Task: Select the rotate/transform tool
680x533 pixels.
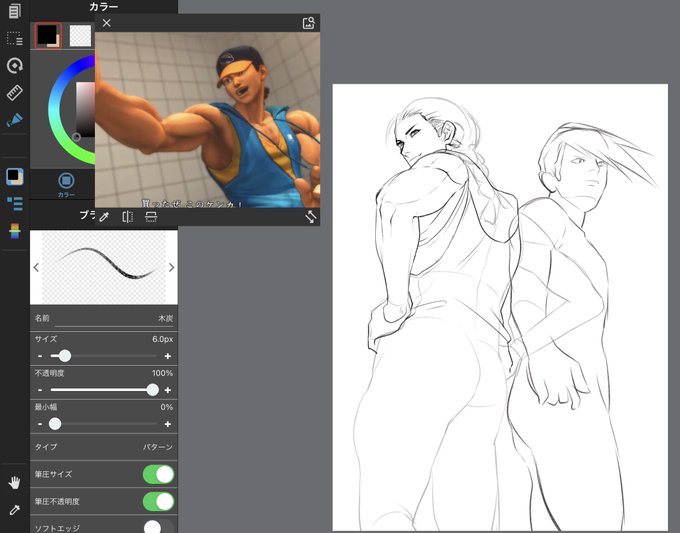Action: click(x=15, y=65)
